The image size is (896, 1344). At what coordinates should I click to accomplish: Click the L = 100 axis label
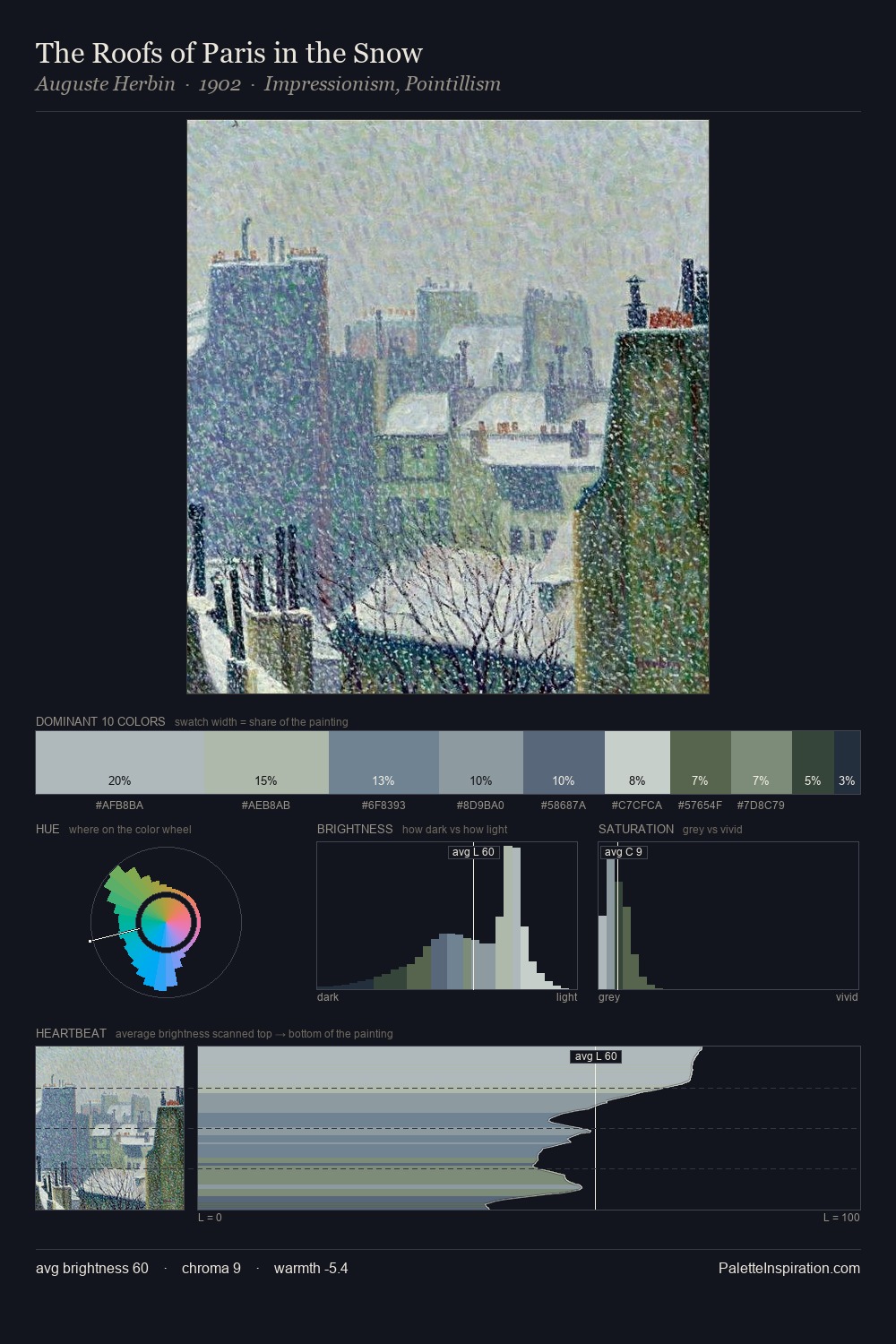[841, 1218]
